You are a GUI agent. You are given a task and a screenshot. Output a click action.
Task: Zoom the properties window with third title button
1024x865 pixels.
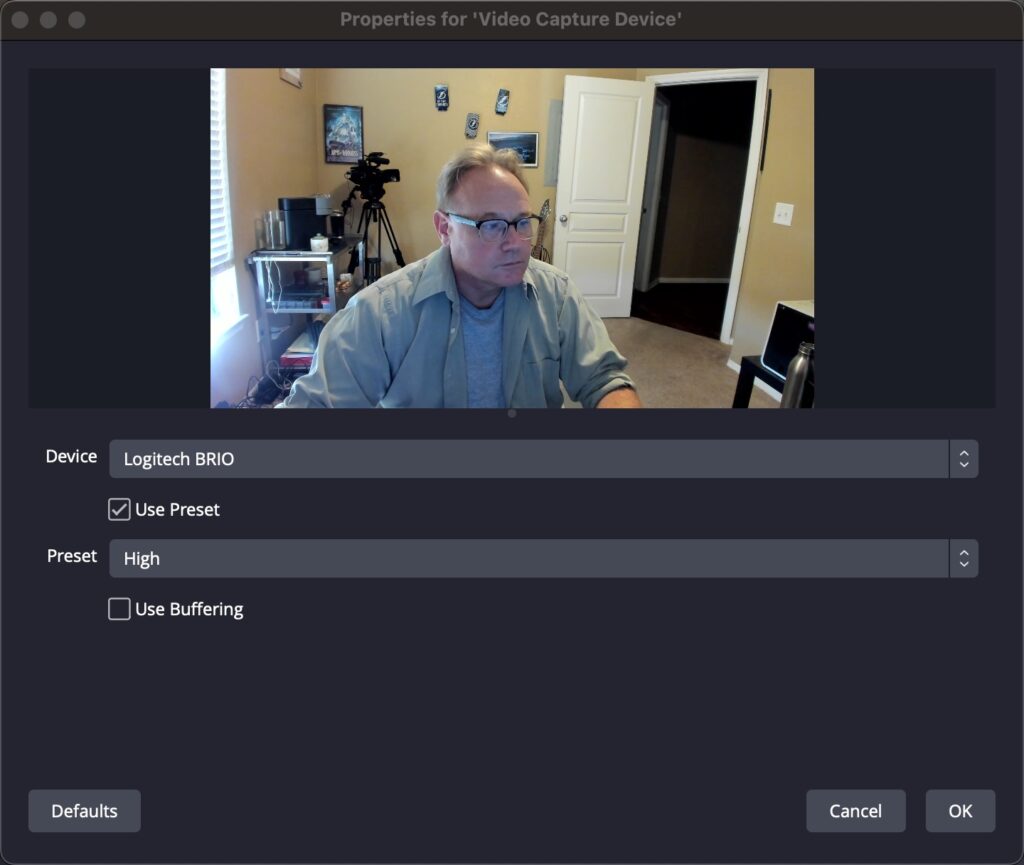77,20
